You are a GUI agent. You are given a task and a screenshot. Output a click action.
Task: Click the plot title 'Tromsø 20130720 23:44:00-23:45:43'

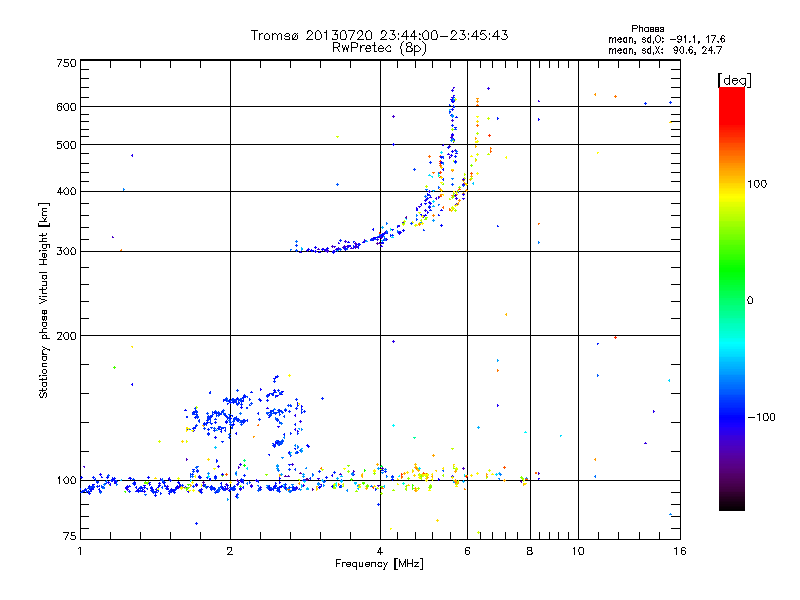pos(379,35)
